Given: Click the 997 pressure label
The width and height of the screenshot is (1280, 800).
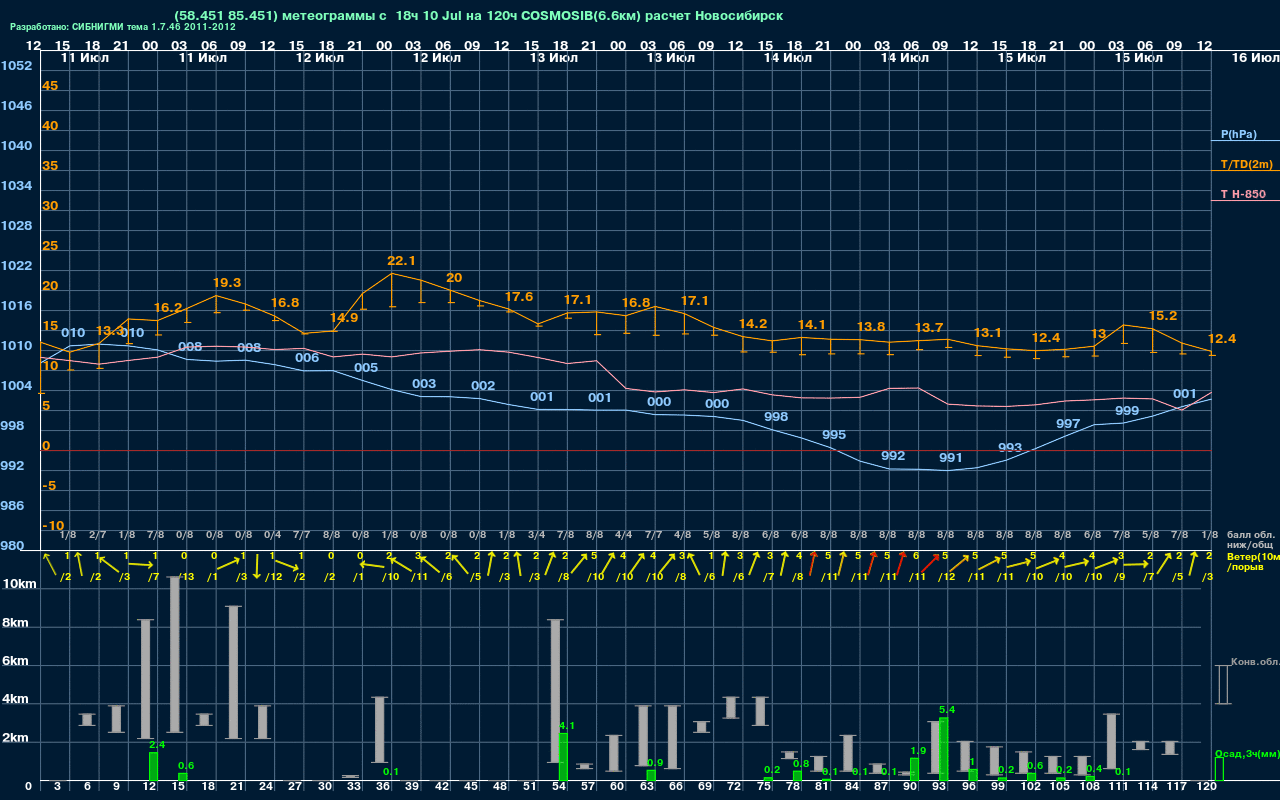Looking at the screenshot, I should coord(1068,424).
